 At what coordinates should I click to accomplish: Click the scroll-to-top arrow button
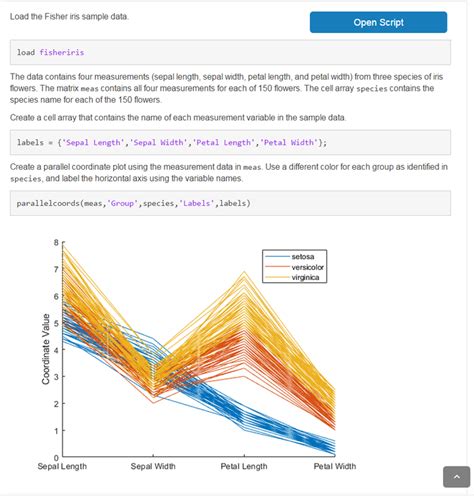456,477
